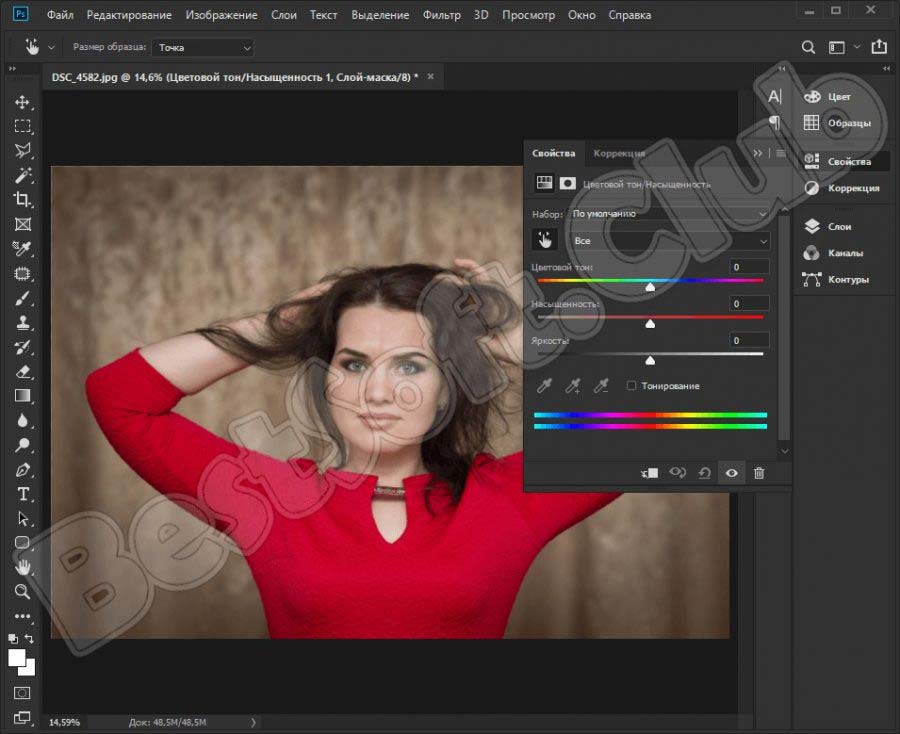Open the search magnifier in the options bar

click(x=808, y=47)
